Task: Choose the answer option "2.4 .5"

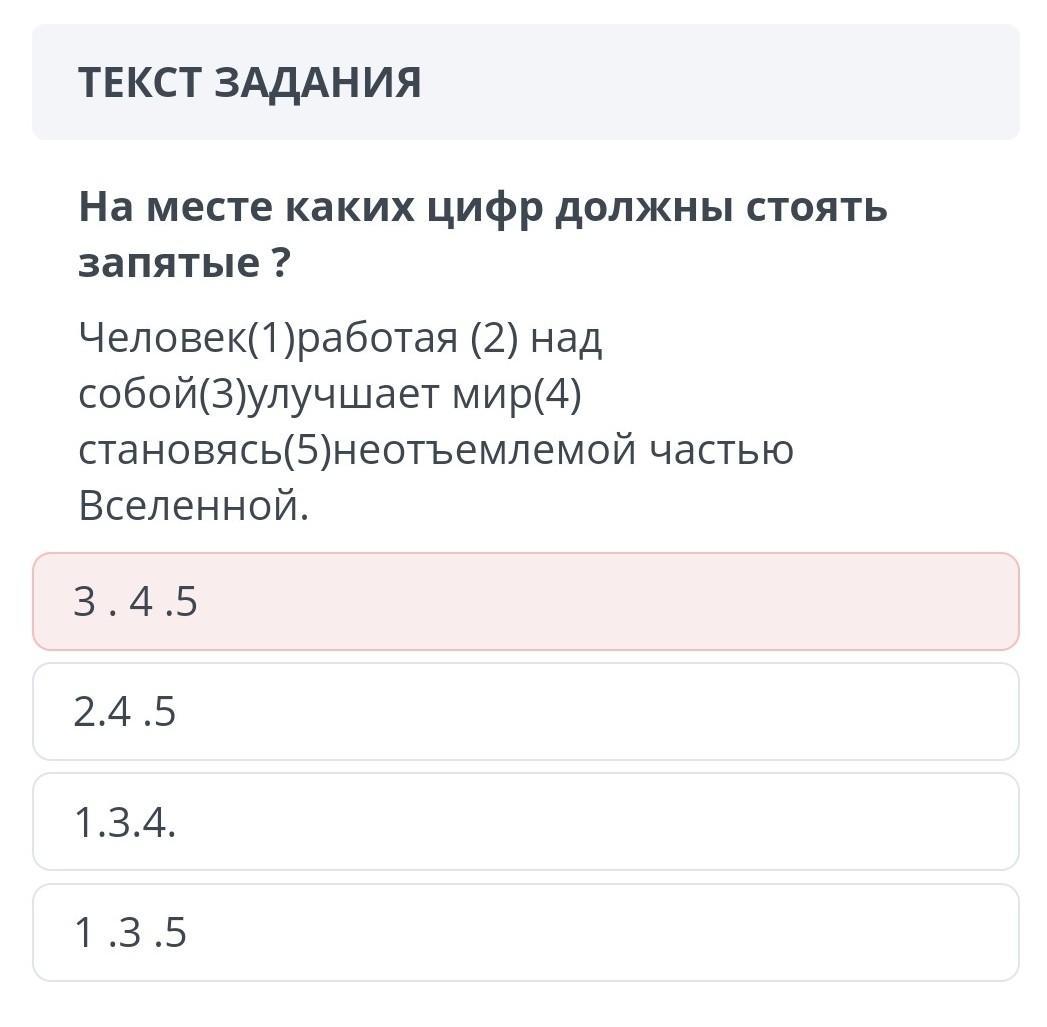Action: (525, 712)
